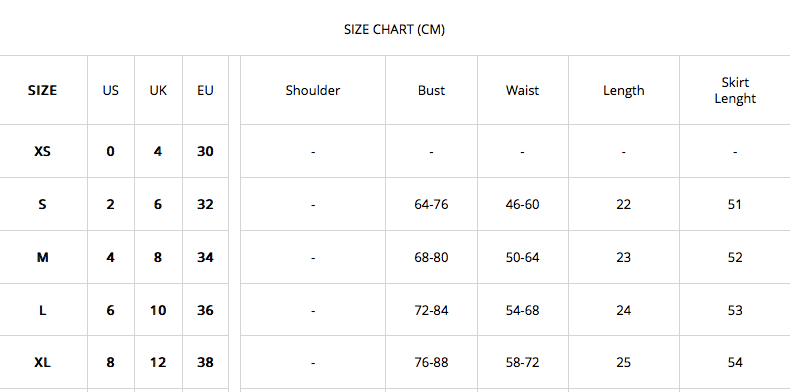
Task: Click EU size 30 cell
Action: pyautogui.click(x=205, y=151)
